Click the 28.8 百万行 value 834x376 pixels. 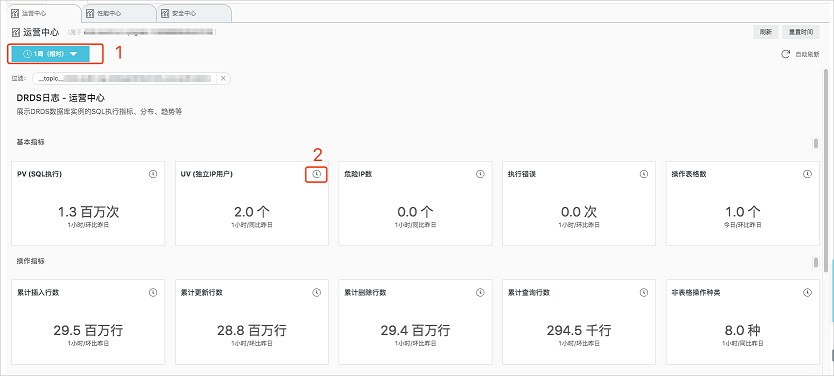point(252,330)
